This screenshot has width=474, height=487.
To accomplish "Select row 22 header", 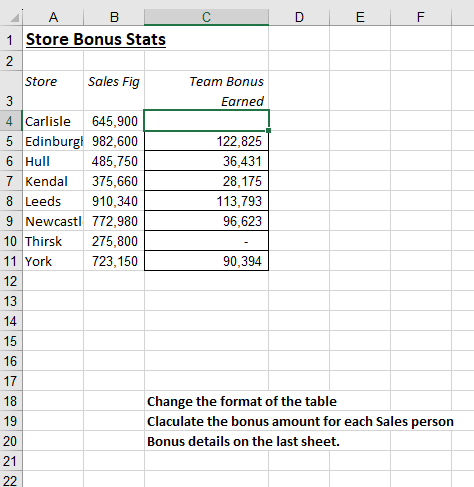I will coord(11,479).
